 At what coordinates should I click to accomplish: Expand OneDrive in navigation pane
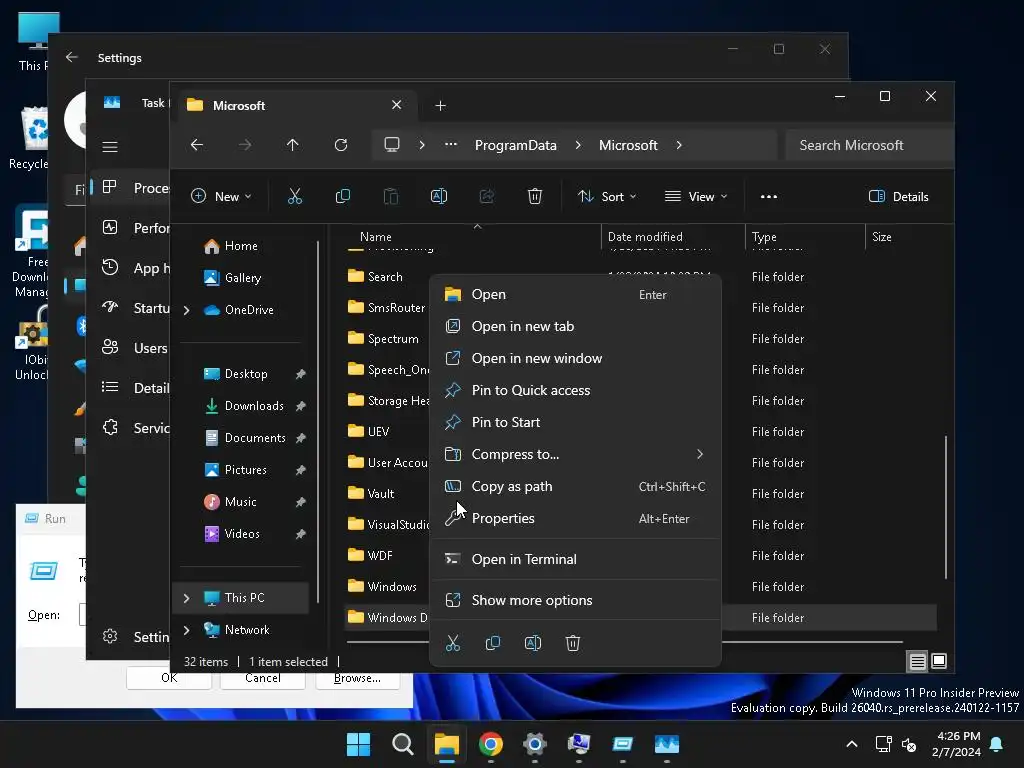[x=187, y=310]
